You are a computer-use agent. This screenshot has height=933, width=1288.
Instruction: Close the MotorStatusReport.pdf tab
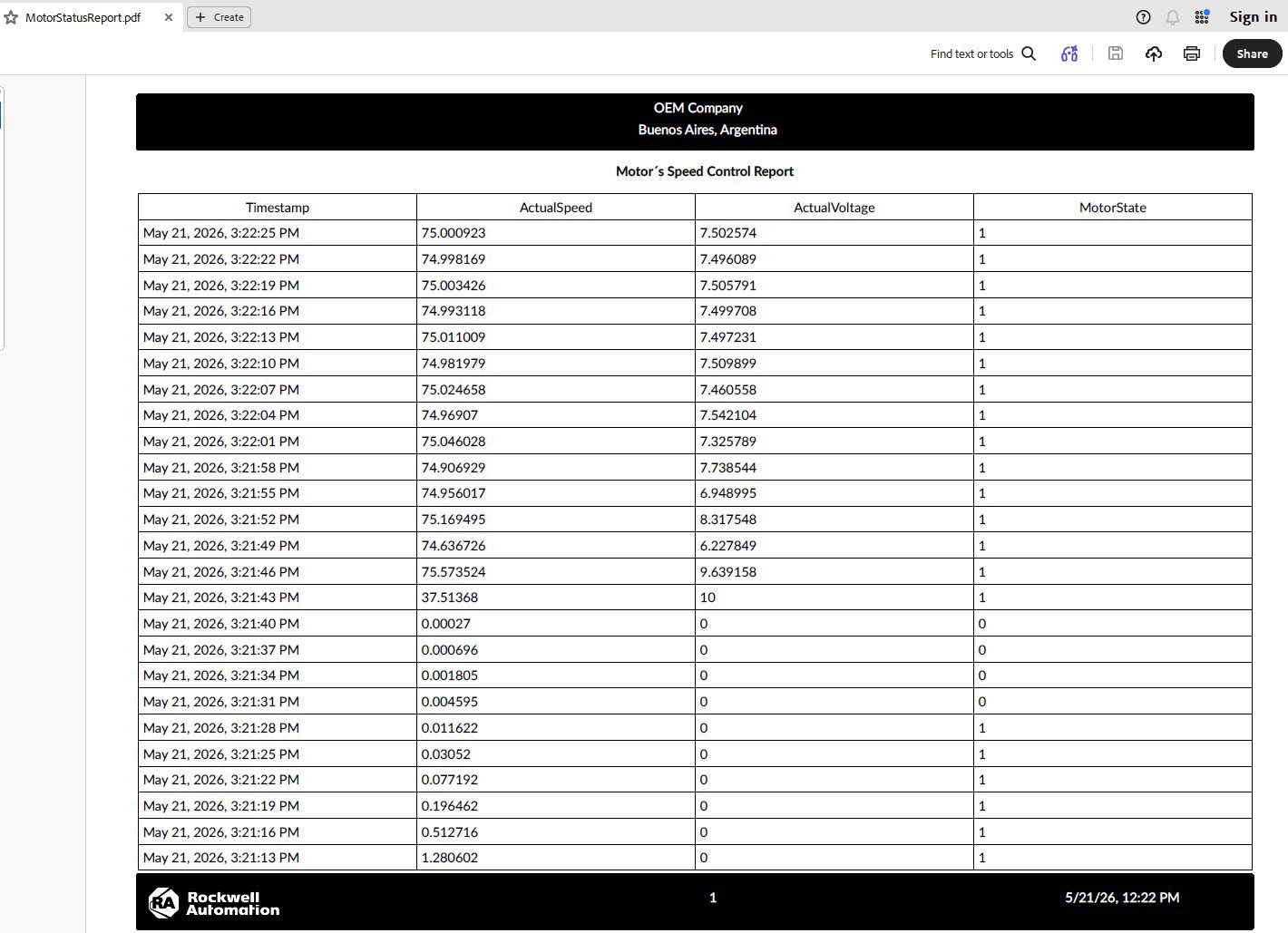(x=169, y=17)
